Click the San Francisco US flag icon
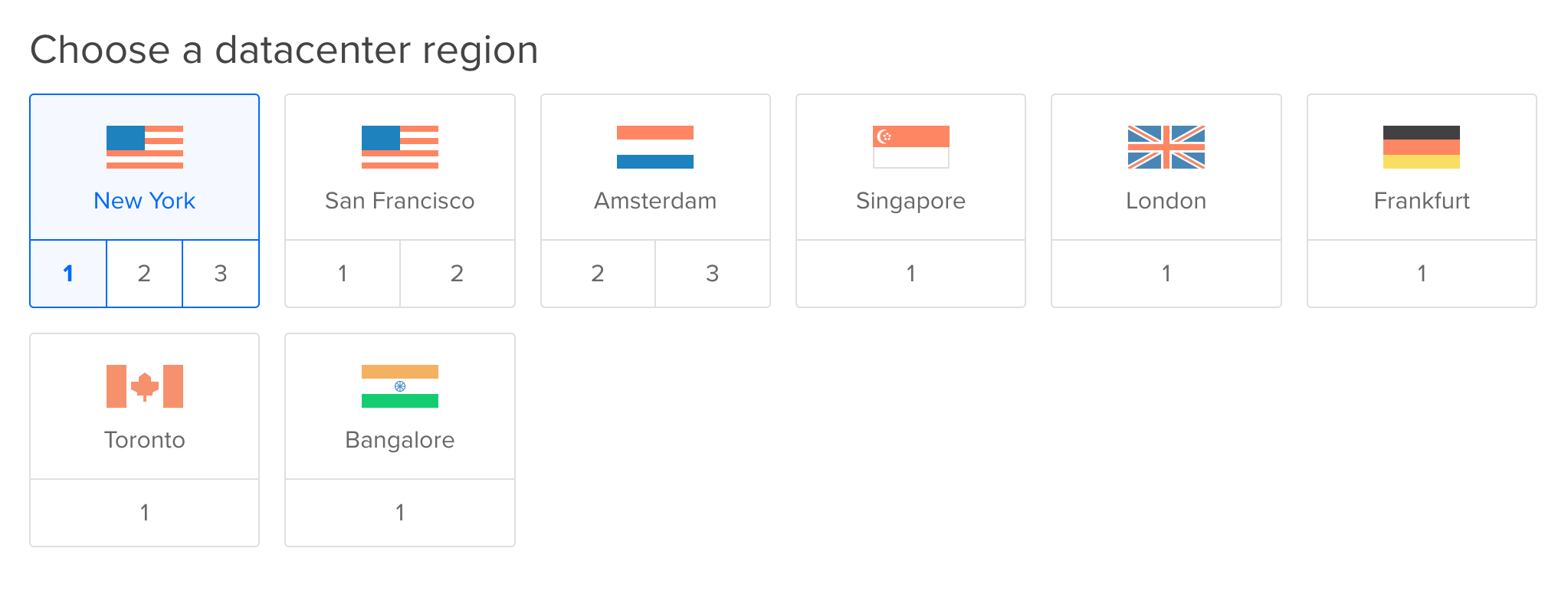1568x604 pixels. (399, 147)
